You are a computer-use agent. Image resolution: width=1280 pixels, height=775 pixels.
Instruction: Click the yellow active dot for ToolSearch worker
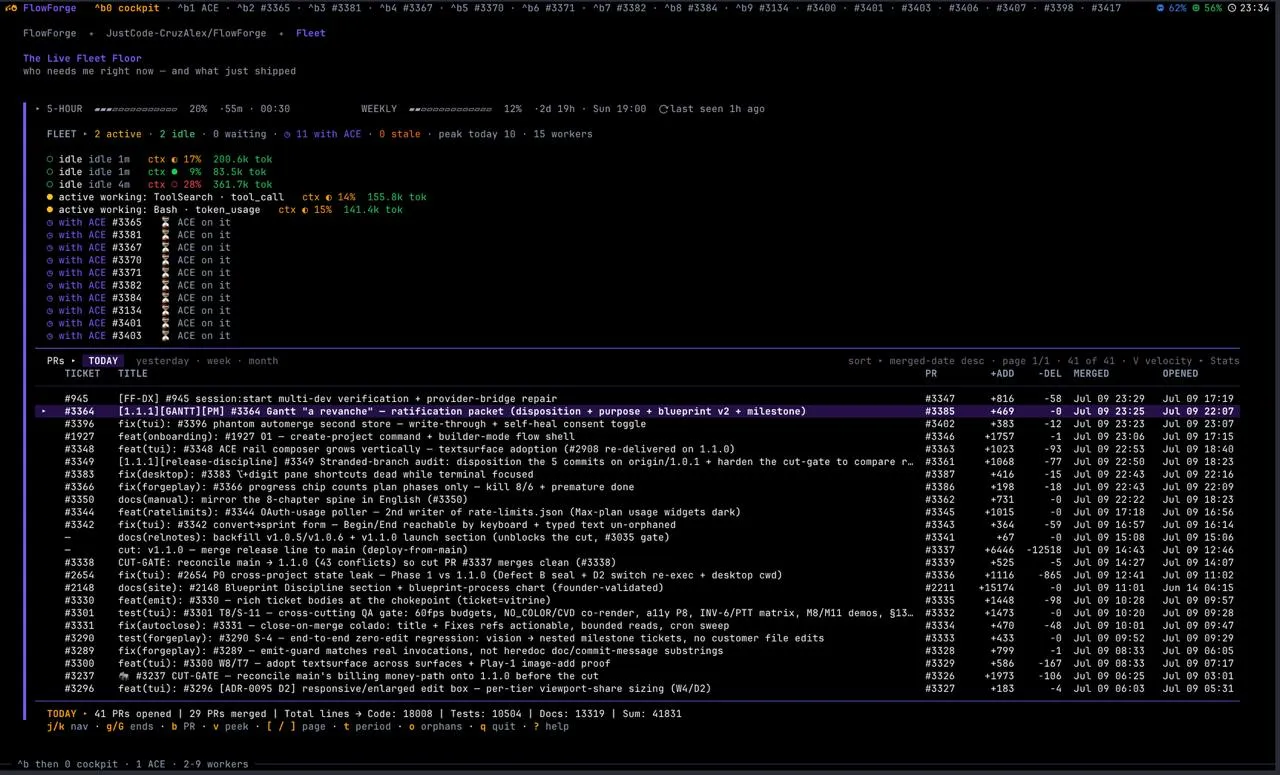pos(50,197)
